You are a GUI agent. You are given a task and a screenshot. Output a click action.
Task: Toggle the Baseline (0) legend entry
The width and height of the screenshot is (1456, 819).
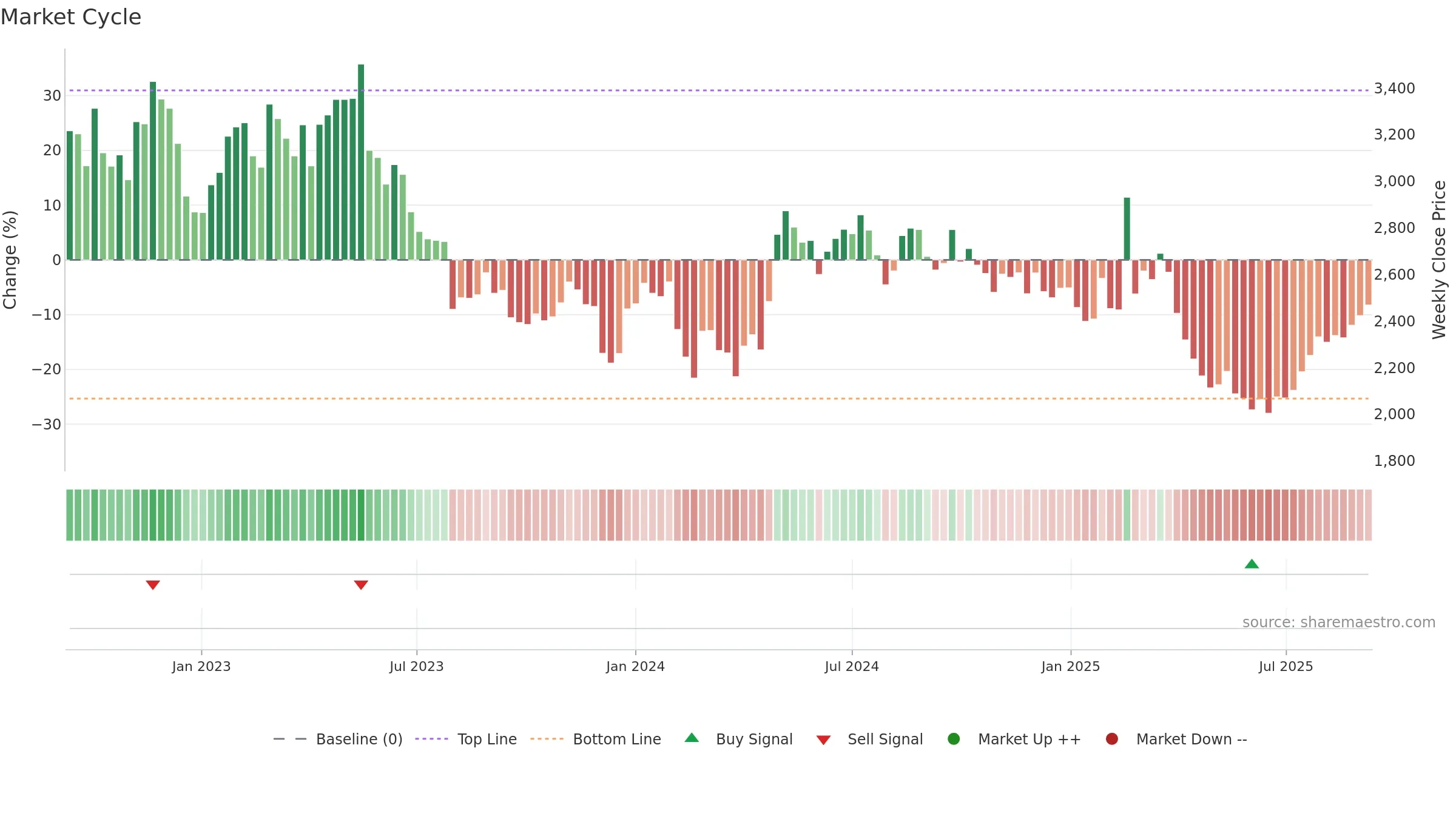tap(338, 739)
